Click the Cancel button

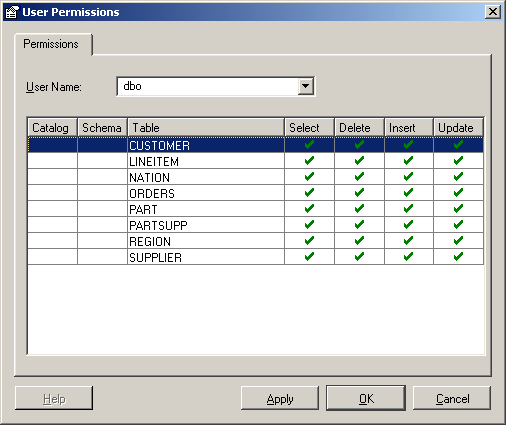click(452, 398)
